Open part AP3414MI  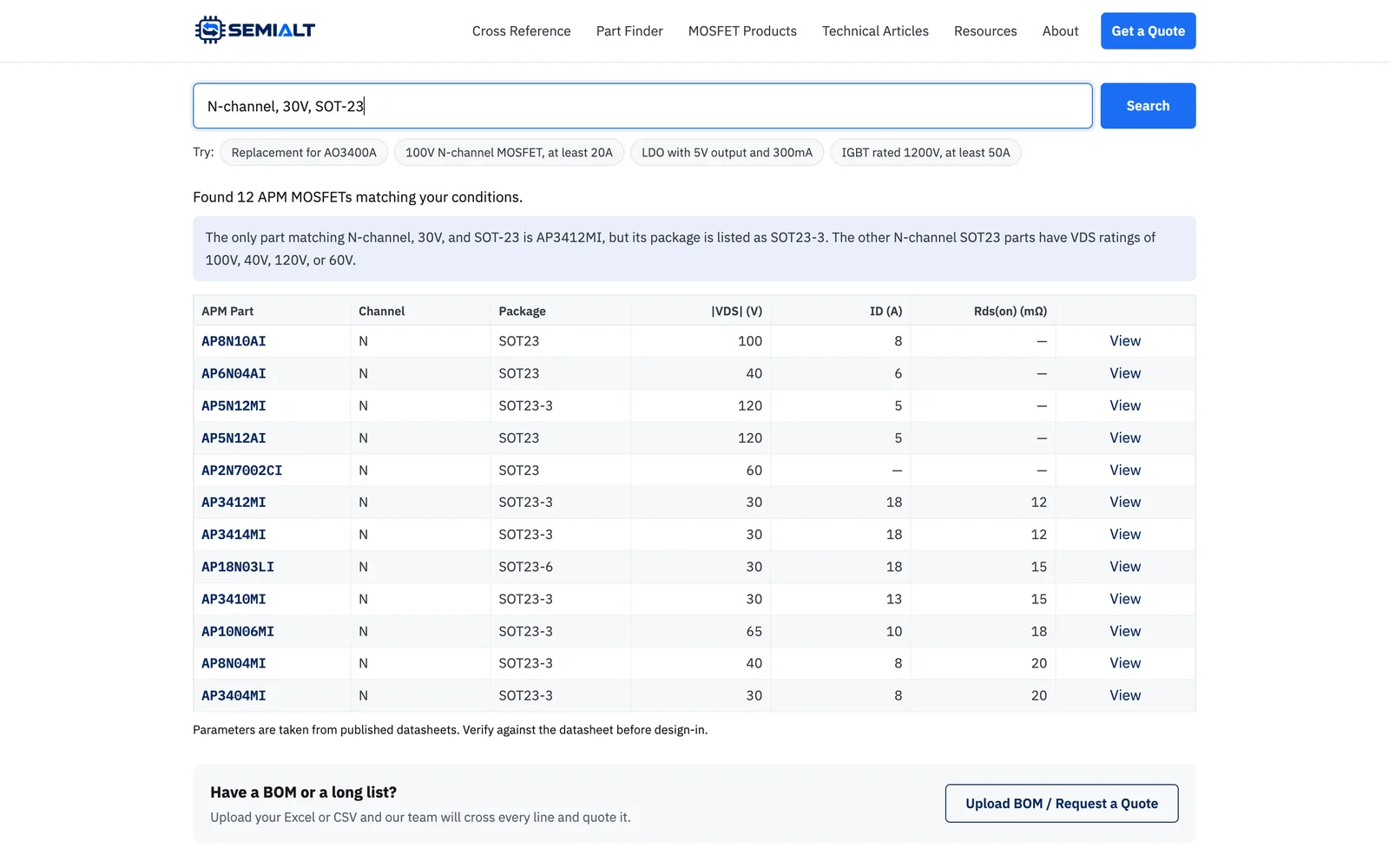(234, 535)
